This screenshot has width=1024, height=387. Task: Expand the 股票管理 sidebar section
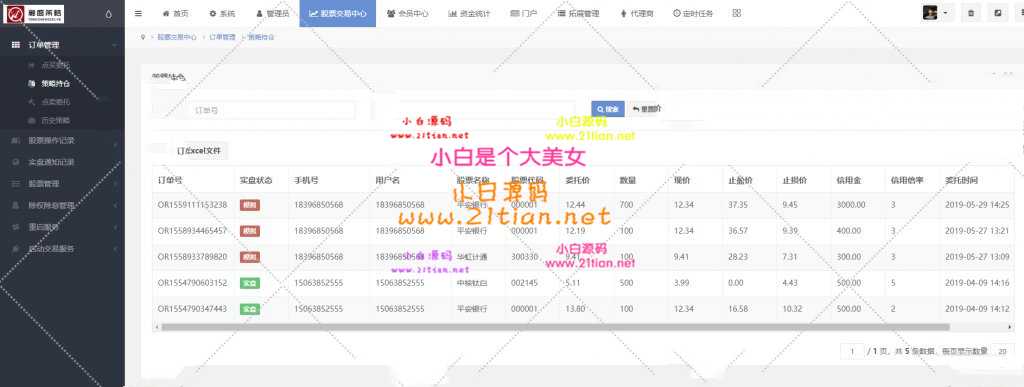62,184
